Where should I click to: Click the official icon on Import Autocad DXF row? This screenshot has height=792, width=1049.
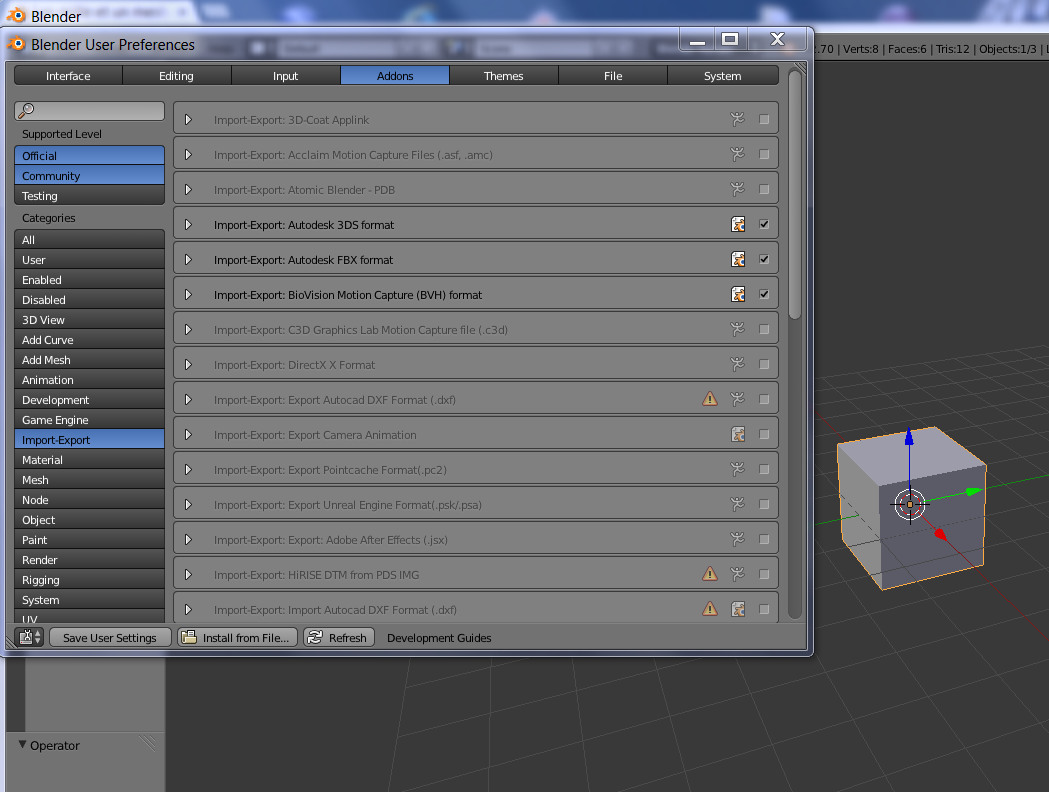(738, 609)
